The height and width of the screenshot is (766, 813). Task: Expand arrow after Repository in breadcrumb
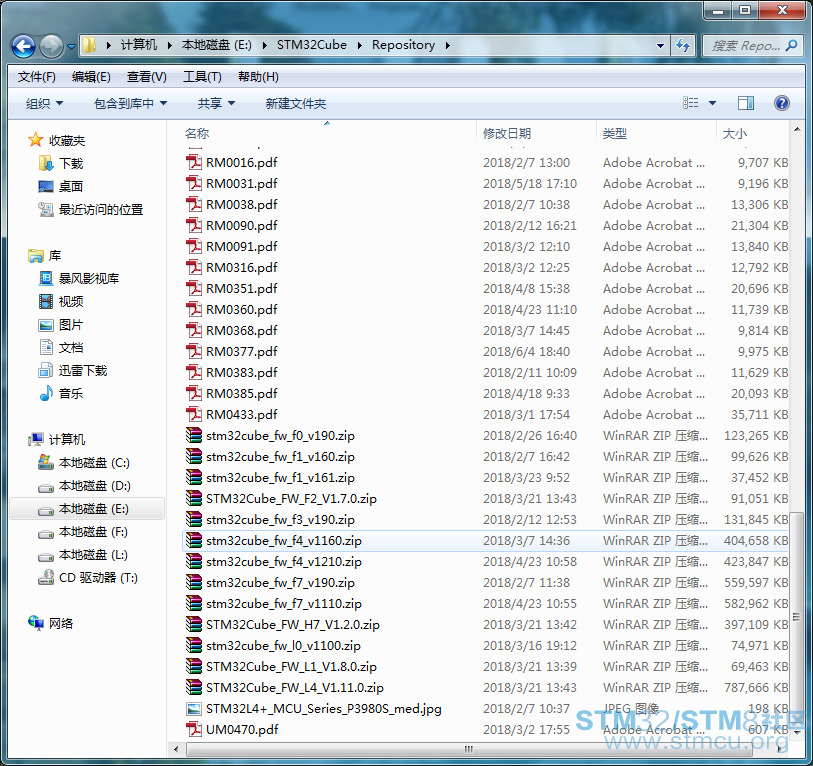click(x=447, y=46)
